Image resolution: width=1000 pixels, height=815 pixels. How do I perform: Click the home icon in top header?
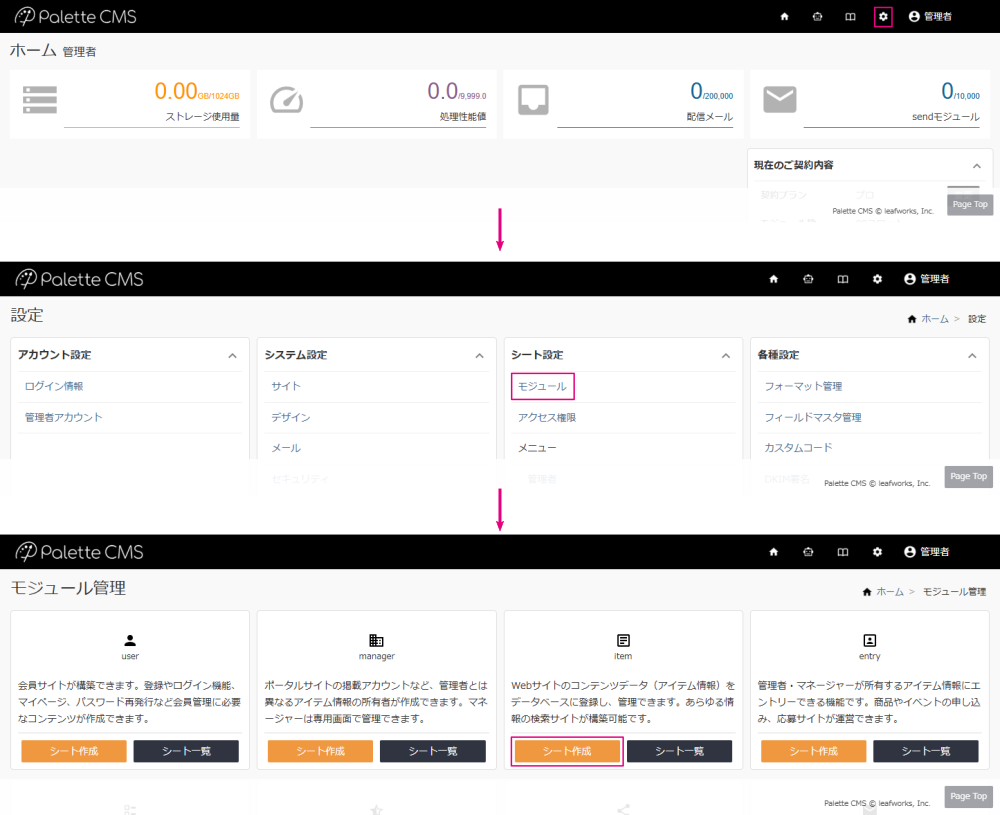coord(784,17)
